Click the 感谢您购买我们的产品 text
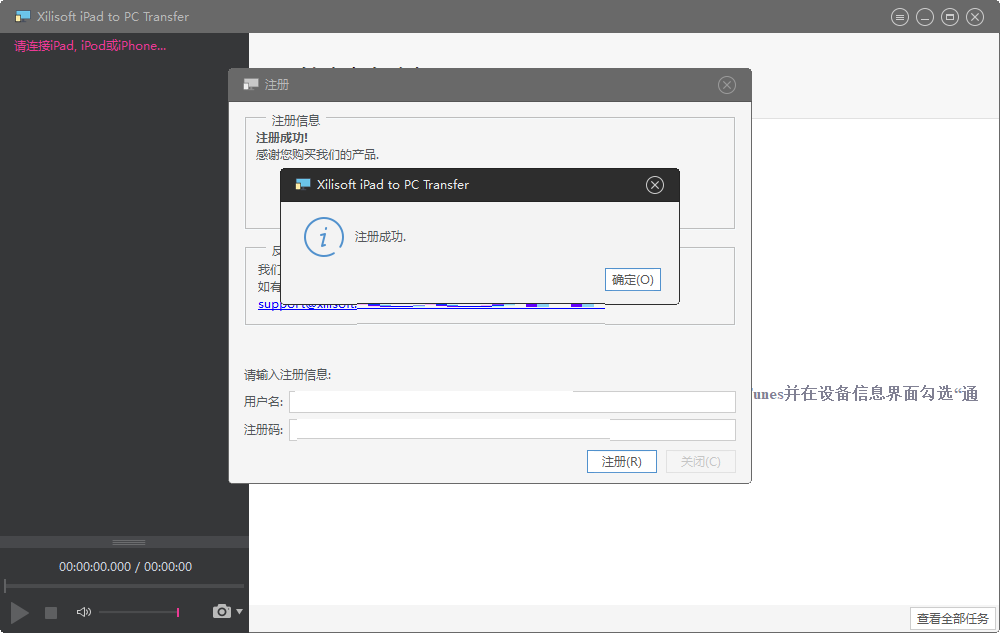The width and height of the screenshot is (1000, 633). point(317,155)
